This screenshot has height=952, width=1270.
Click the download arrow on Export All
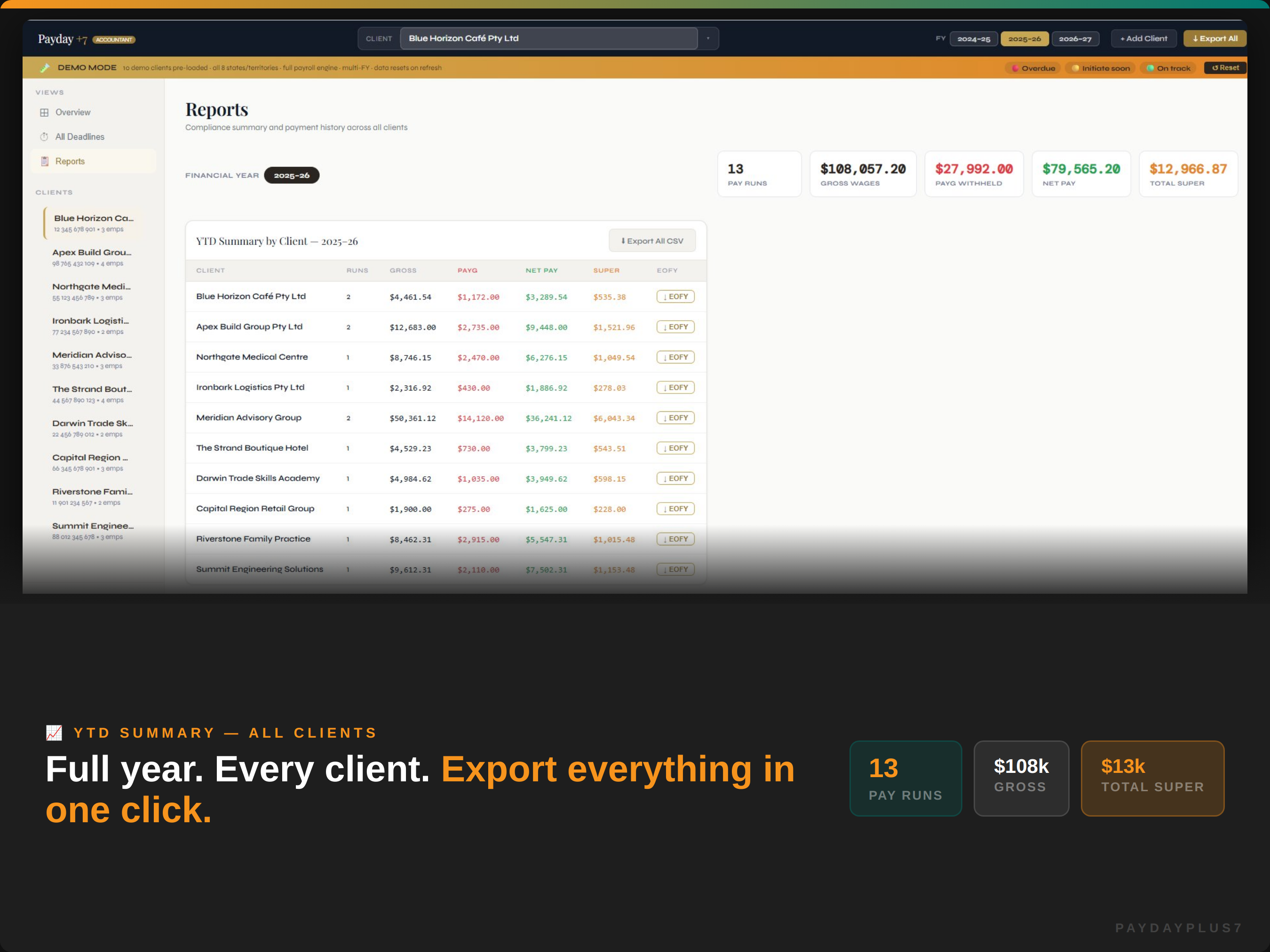(x=1196, y=39)
